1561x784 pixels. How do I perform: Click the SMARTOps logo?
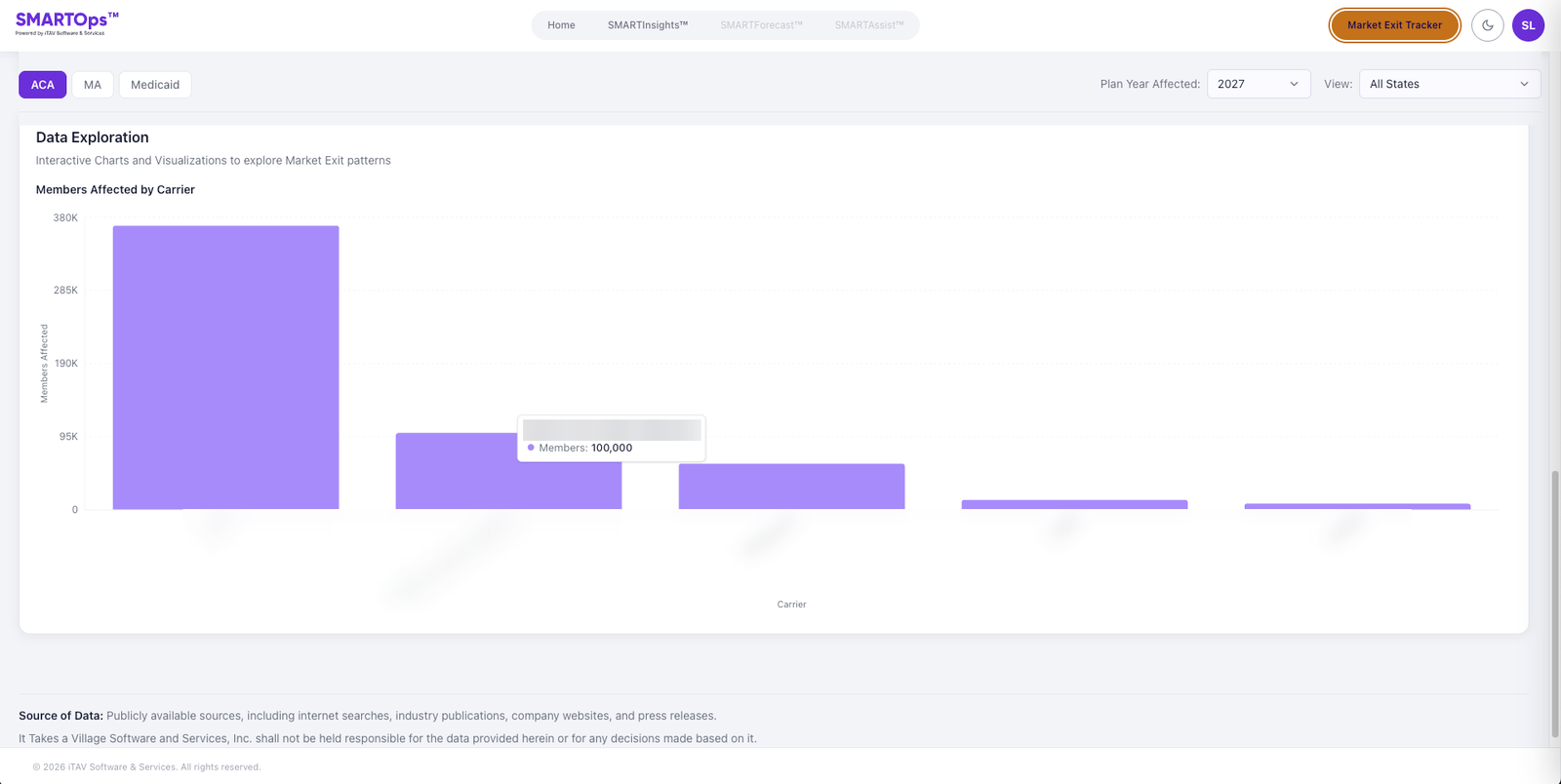coord(66,23)
